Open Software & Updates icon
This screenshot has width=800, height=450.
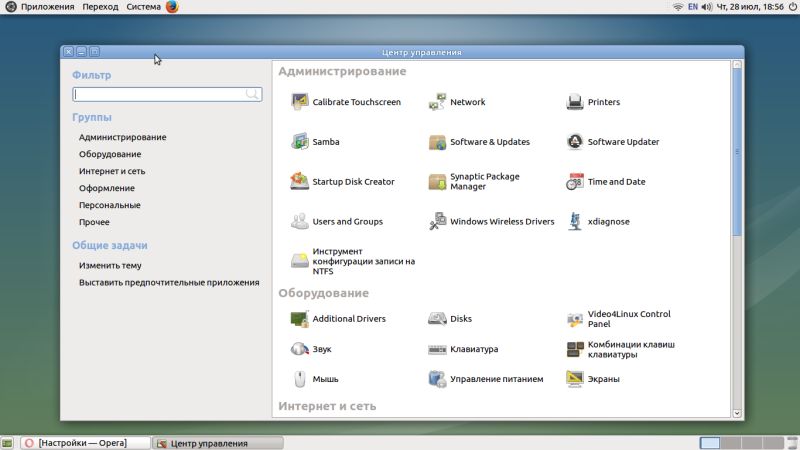437,141
